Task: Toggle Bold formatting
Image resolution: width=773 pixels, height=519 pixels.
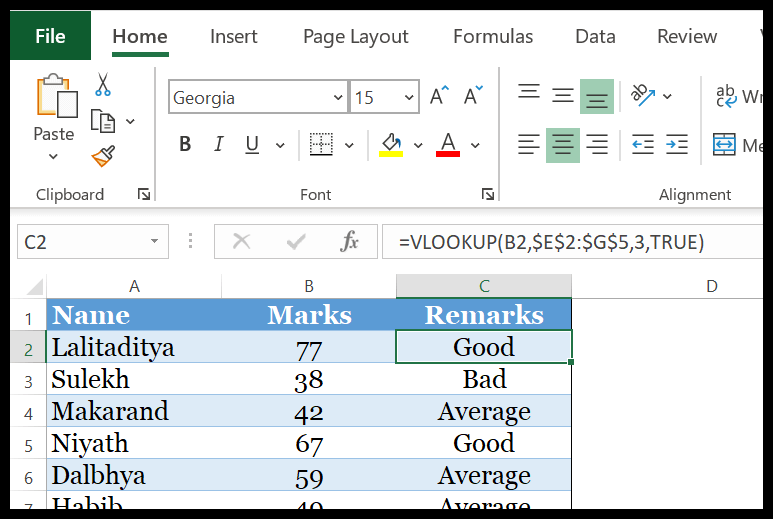Action: pos(185,144)
